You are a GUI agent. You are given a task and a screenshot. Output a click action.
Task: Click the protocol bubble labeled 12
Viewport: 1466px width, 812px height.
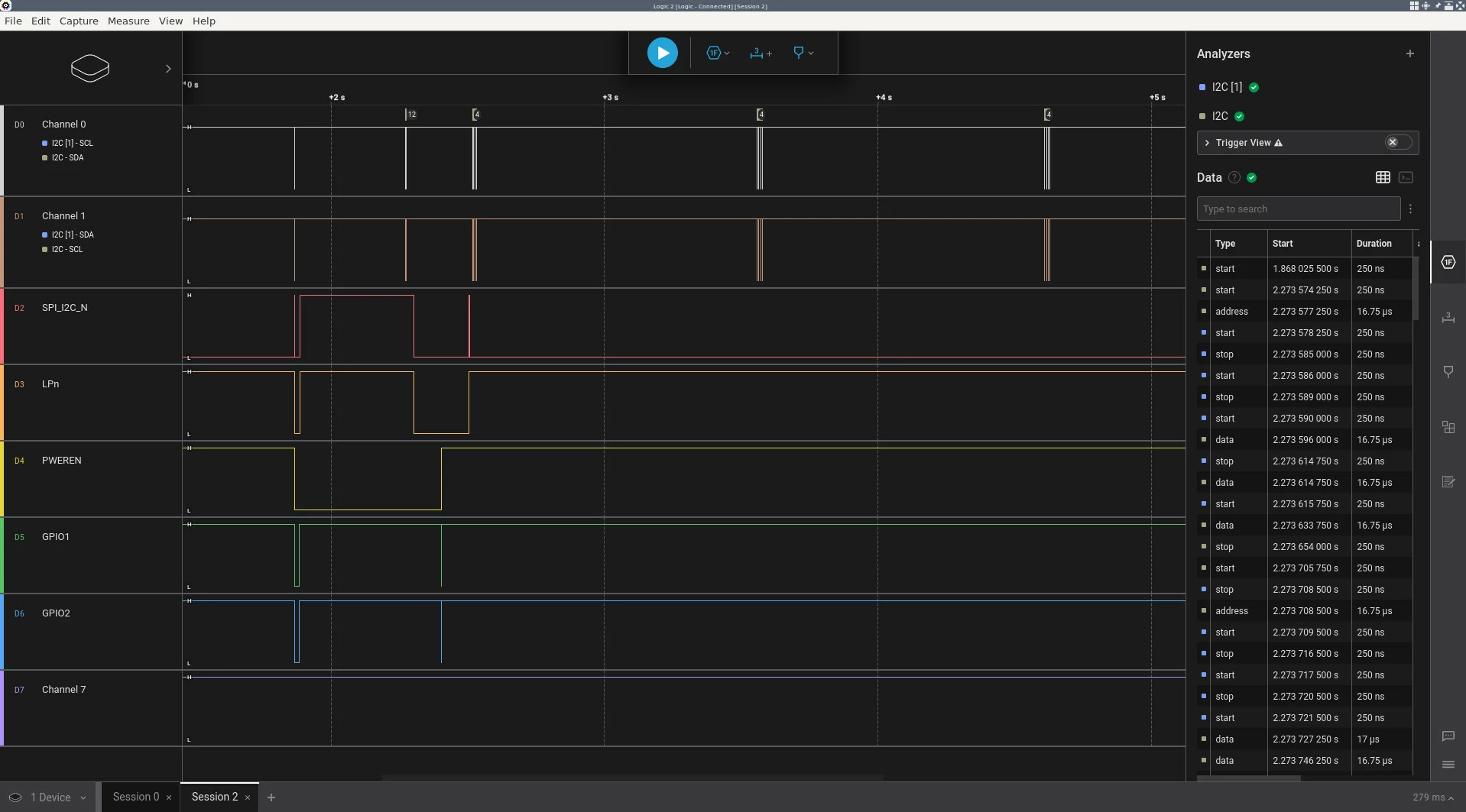411,115
